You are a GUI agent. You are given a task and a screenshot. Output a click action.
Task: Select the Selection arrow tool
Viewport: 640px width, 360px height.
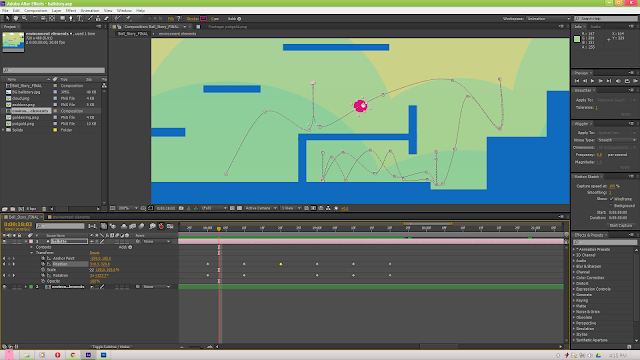click(7, 18)
